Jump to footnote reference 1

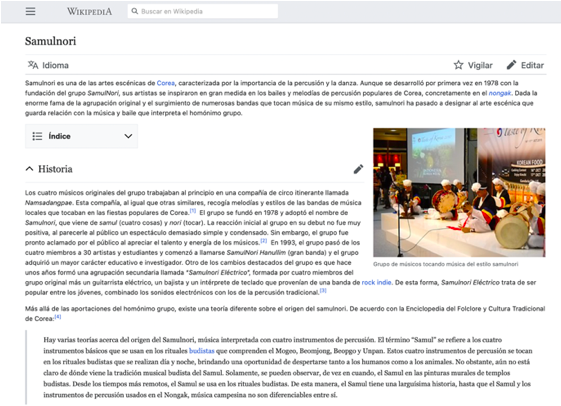[192, 211]
